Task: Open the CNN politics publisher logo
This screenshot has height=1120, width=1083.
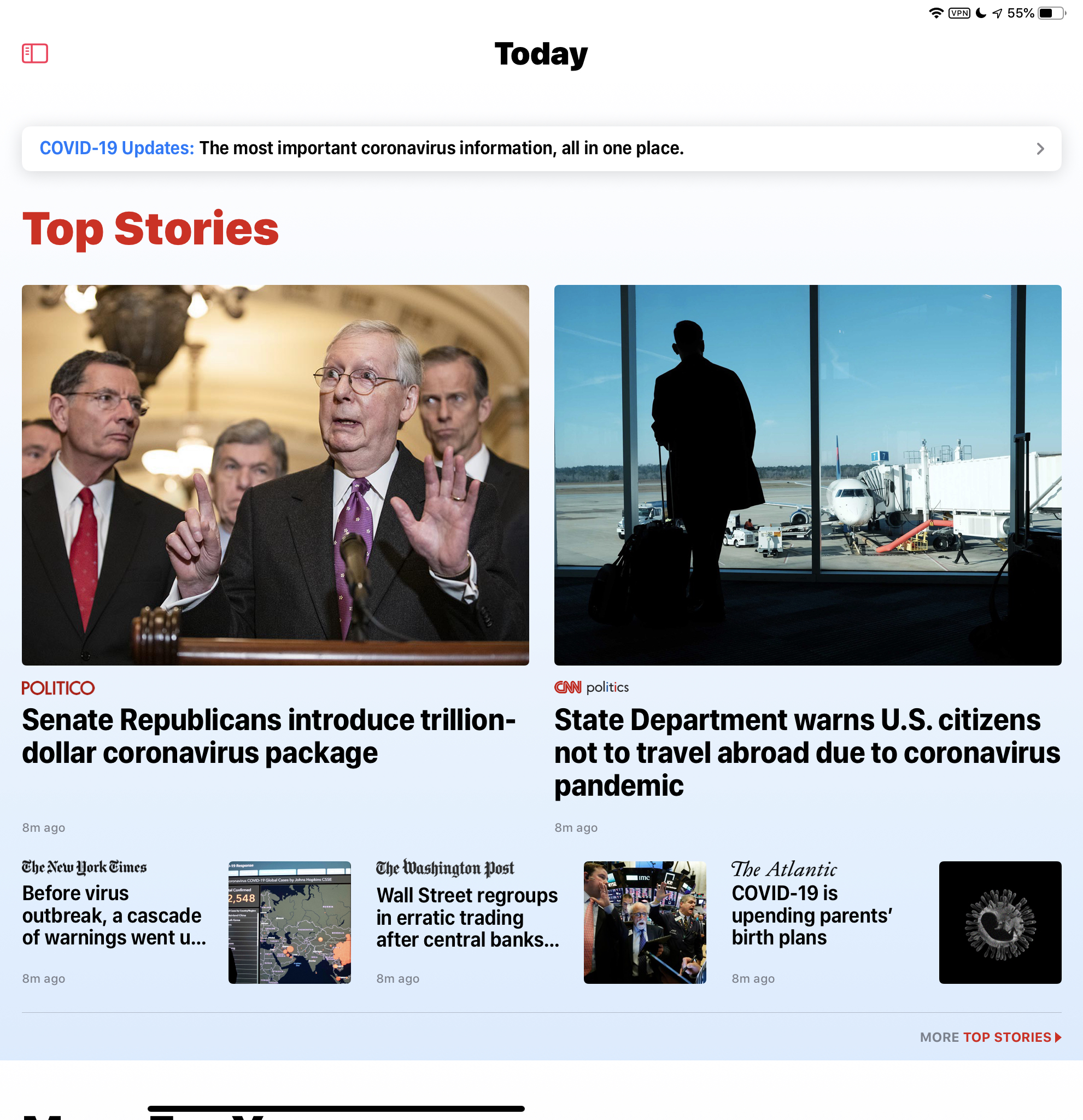Action: [591, 687]
